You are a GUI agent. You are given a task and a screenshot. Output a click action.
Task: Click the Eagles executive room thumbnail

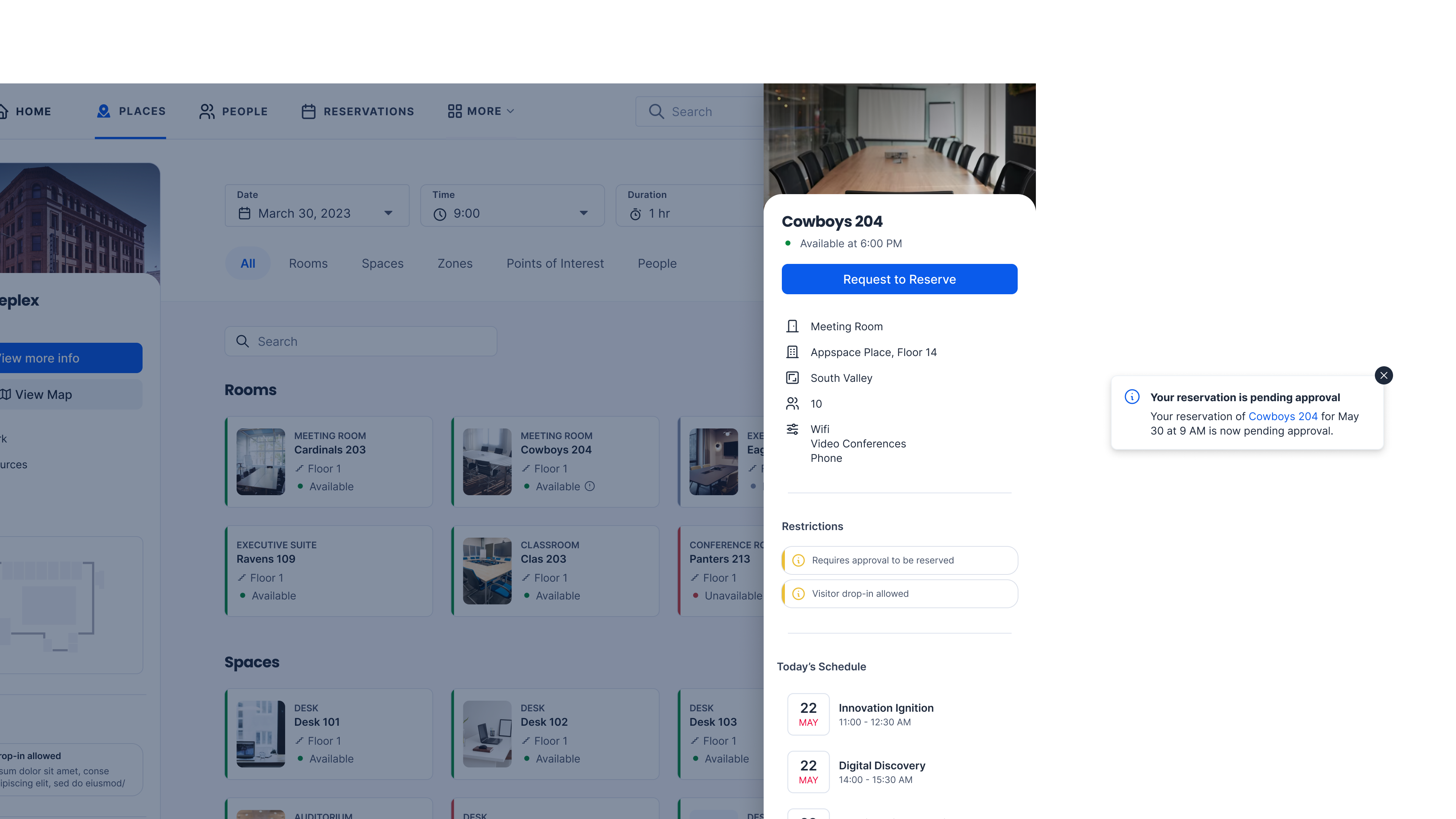tap(714, 462)
